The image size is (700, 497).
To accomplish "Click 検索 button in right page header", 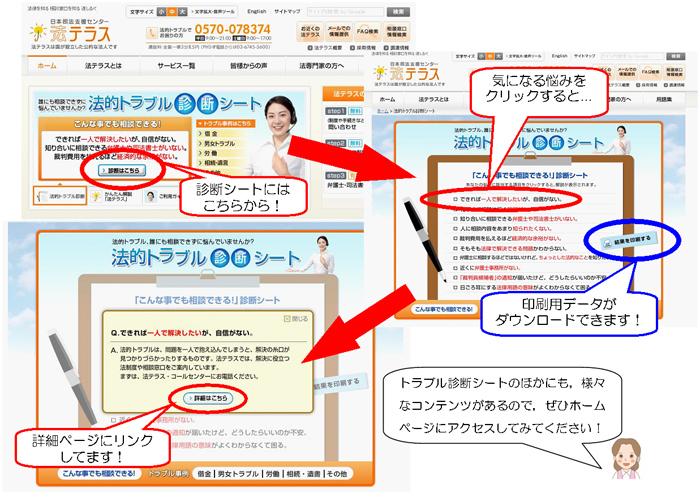I will click(x=676, y=56).
